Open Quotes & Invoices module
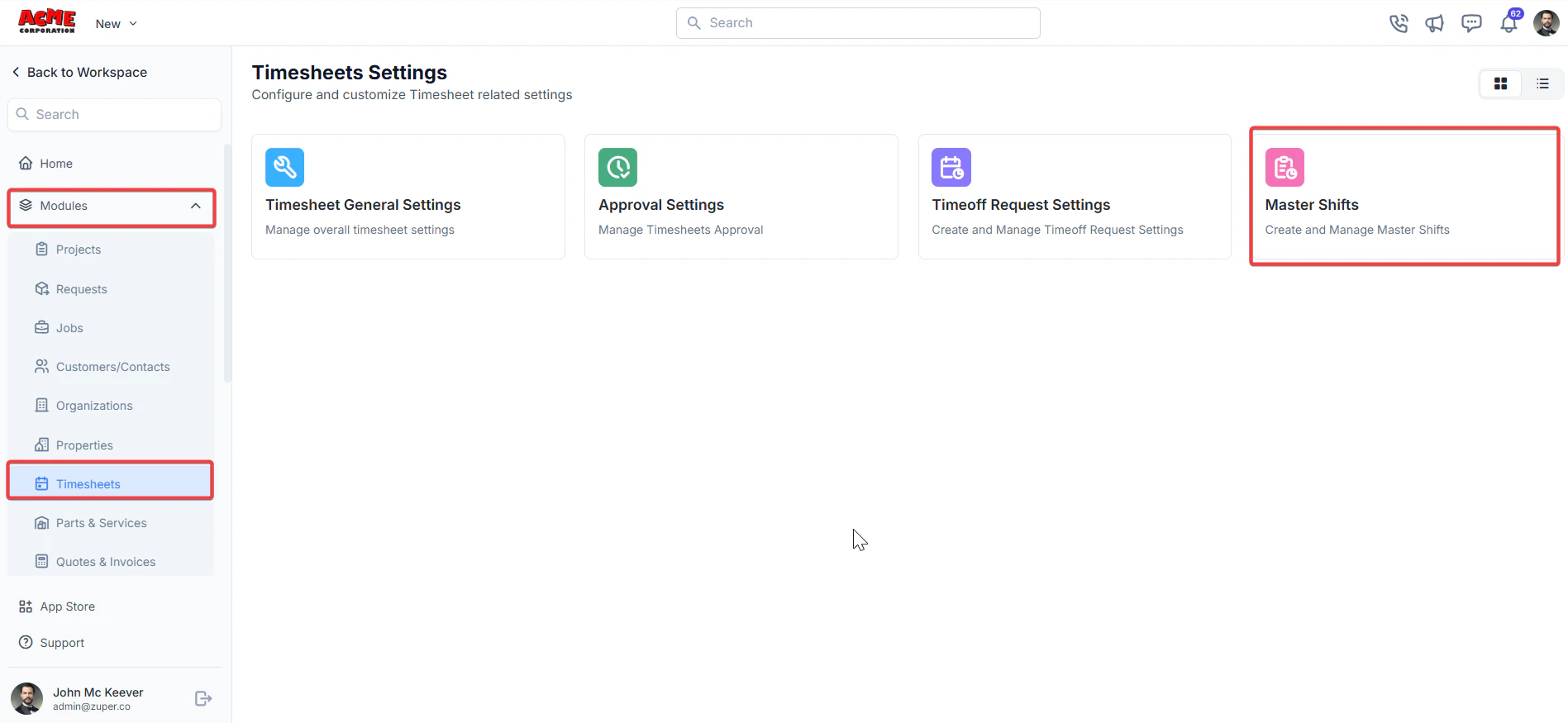Viewport: 1568px width, 723px height. click(x=111, y=562)
